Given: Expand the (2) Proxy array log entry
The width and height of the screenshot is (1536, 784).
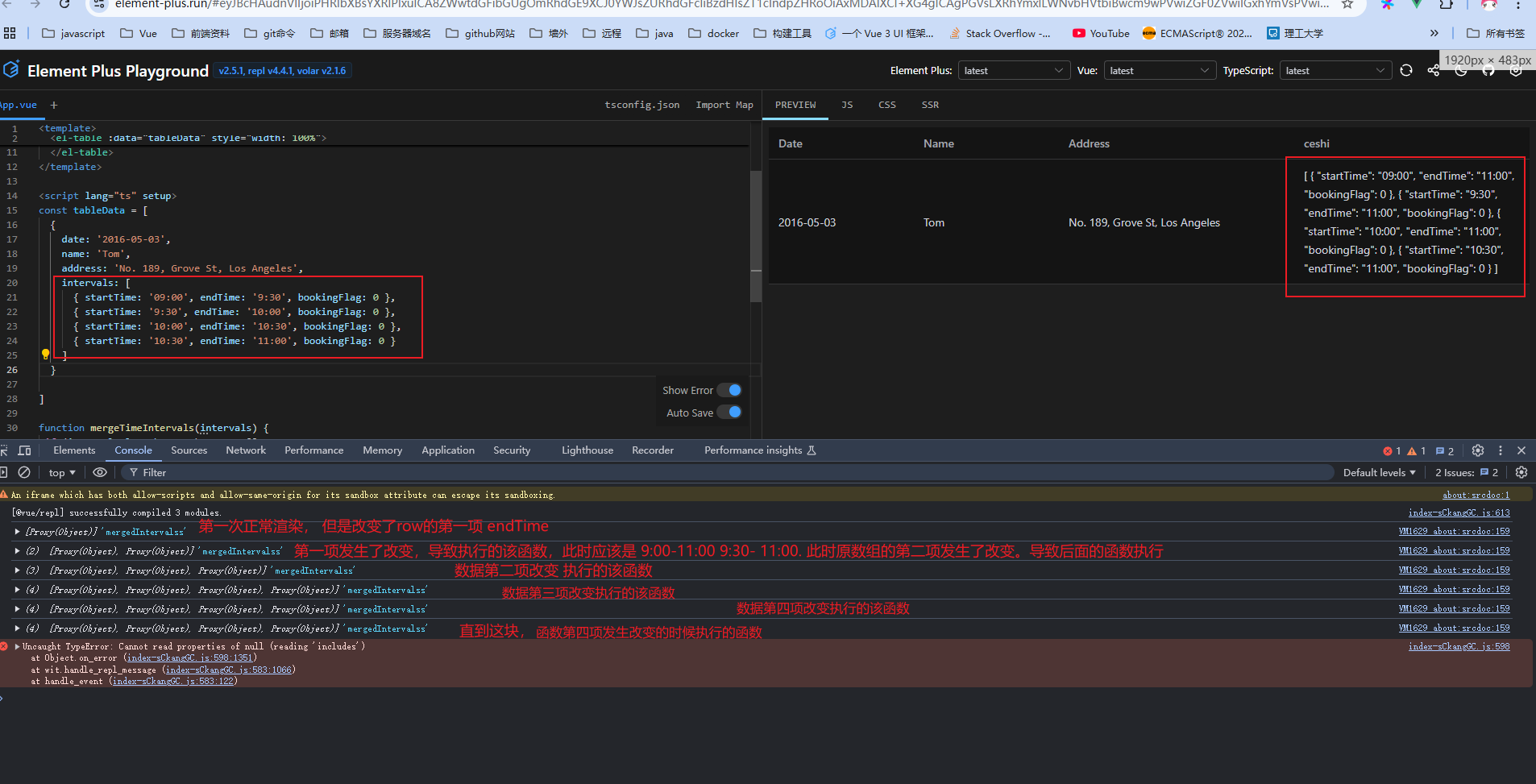Looking at the screenshot, I should [17, 551].
